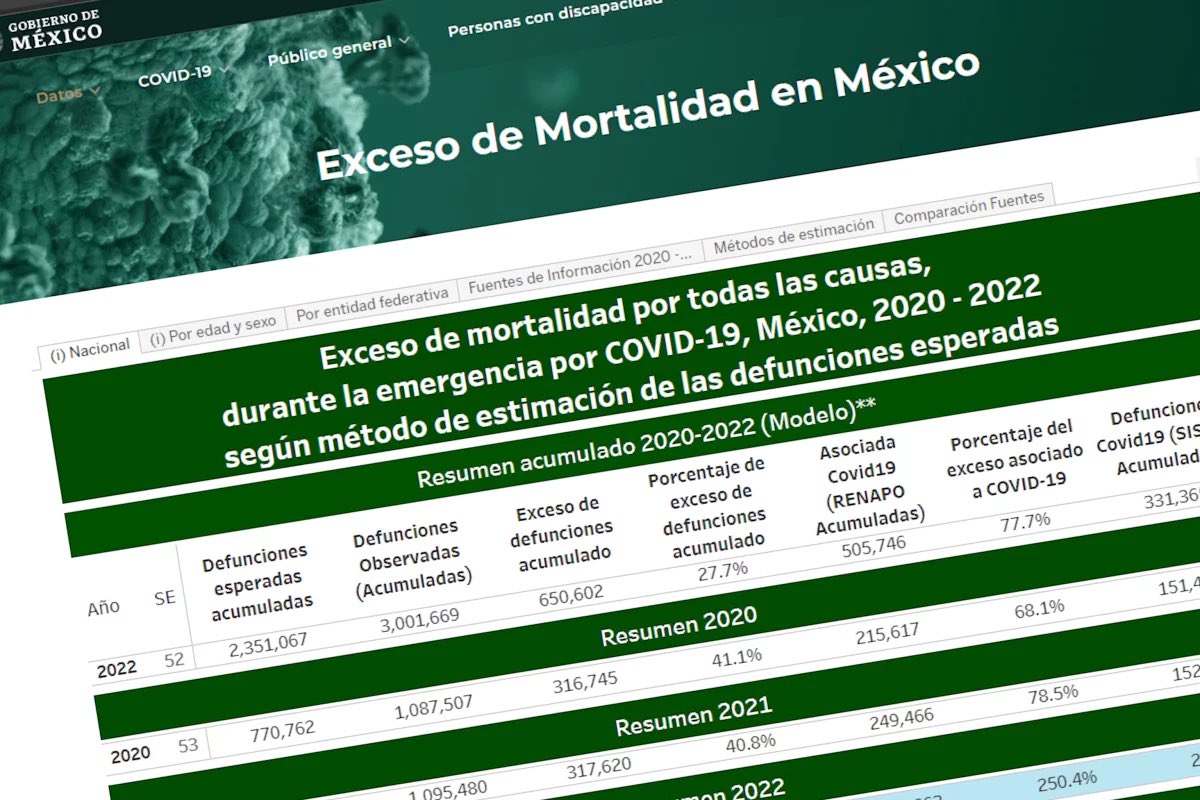1200x800 pixels.
Task: Click the value 650,602
Action: point(569,594)
